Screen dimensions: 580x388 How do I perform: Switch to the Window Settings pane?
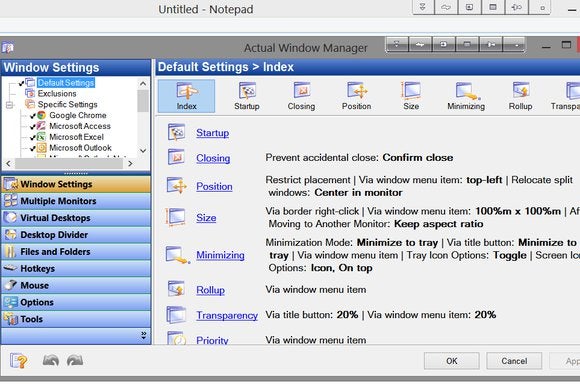tap(76, 184)
